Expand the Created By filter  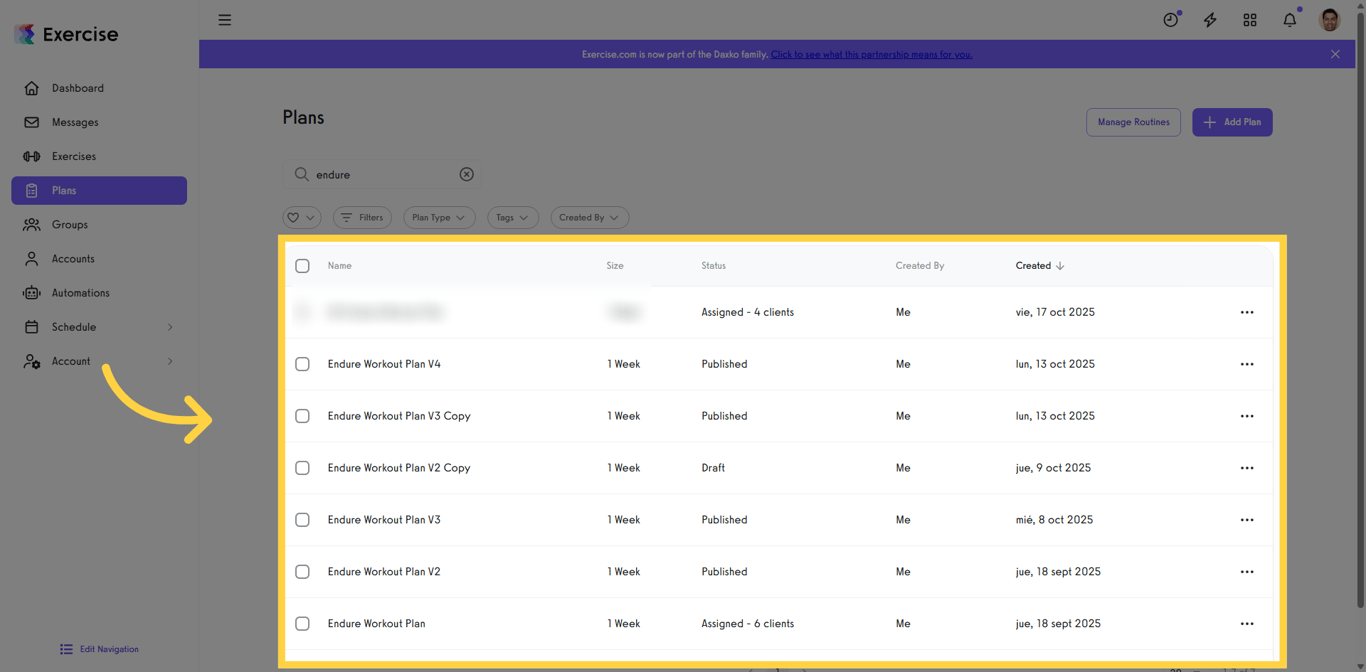click(589, 217)
